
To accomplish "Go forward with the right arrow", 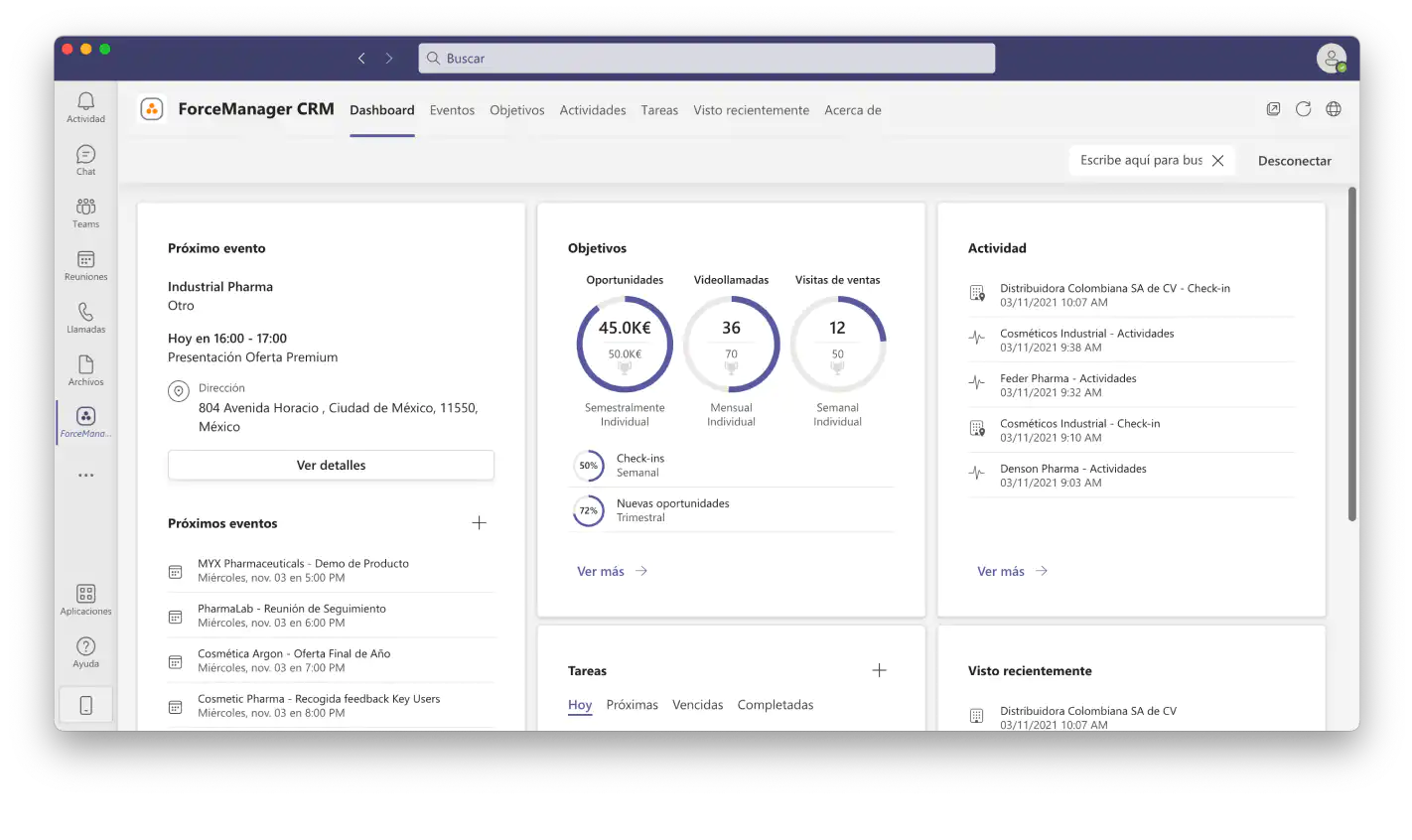I will 389,59.
